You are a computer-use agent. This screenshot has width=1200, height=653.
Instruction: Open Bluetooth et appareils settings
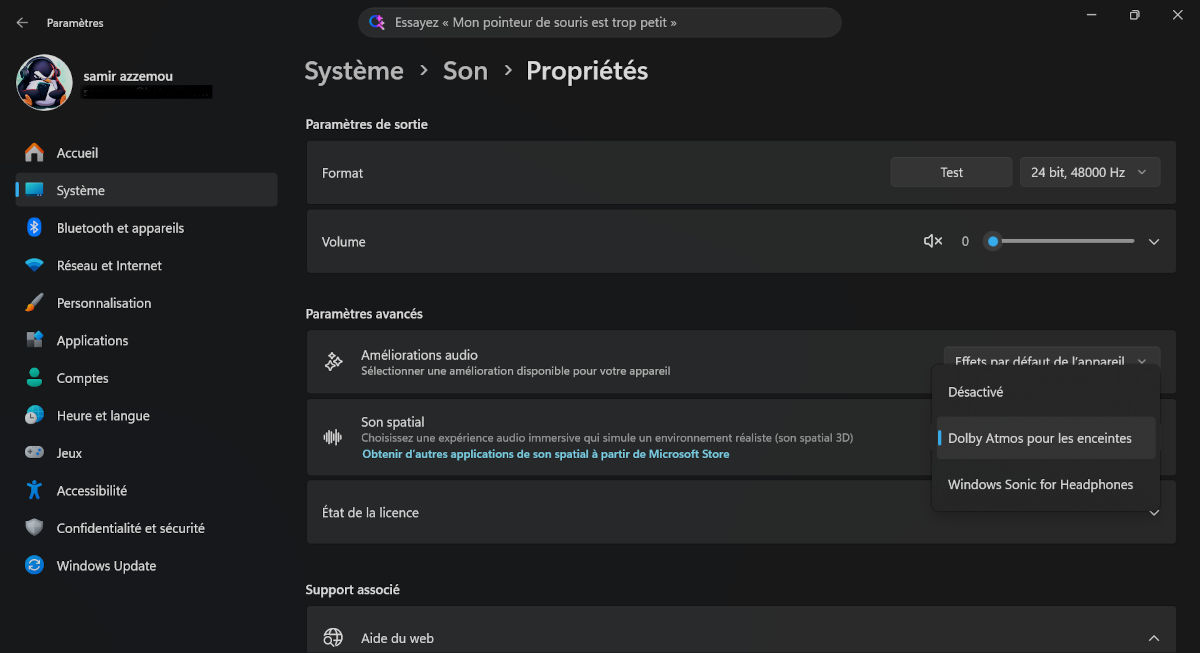pyautogui.click(x=147, y=228)
